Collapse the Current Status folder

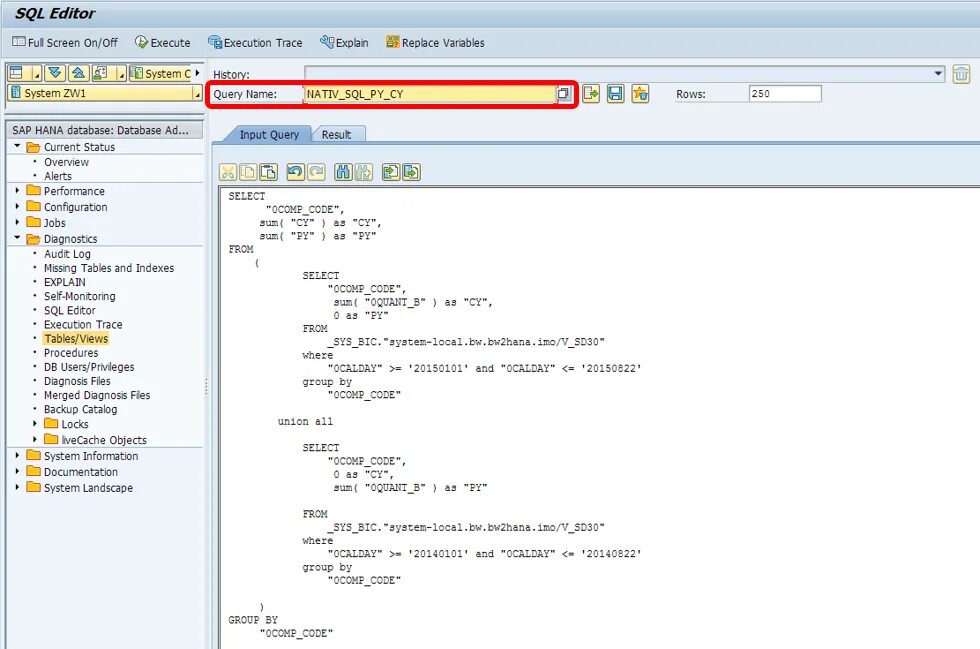point(17,146)
